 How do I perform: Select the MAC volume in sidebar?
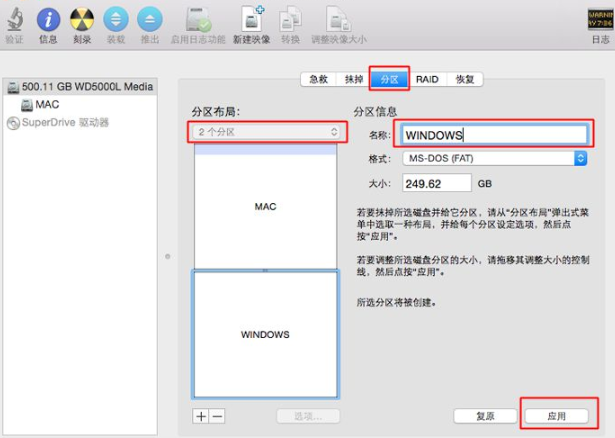tap(47, 104)
